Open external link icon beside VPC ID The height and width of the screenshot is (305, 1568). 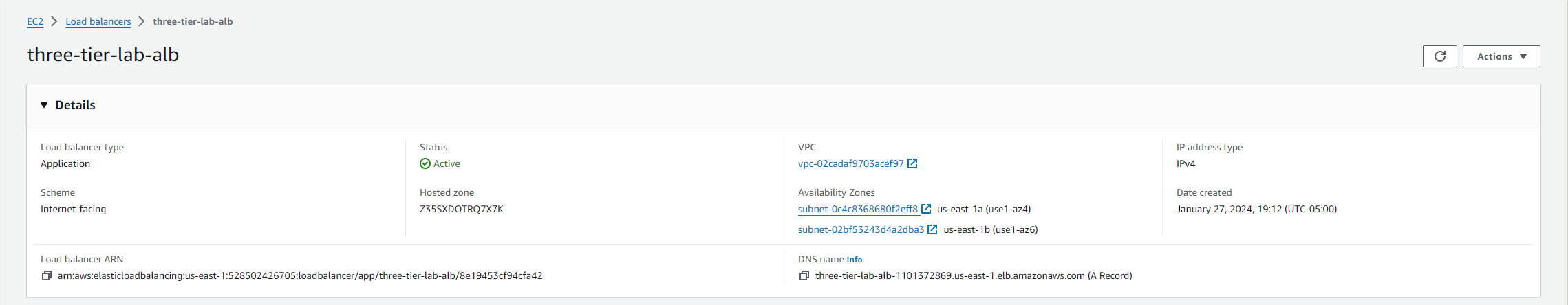click(912, 163)
